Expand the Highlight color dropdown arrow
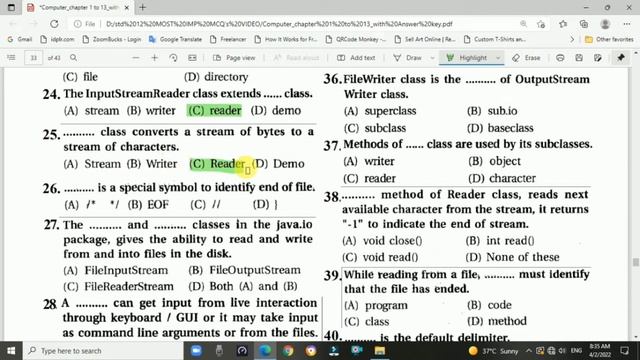This screenshot has height=360, width=640. click(498, 58)
